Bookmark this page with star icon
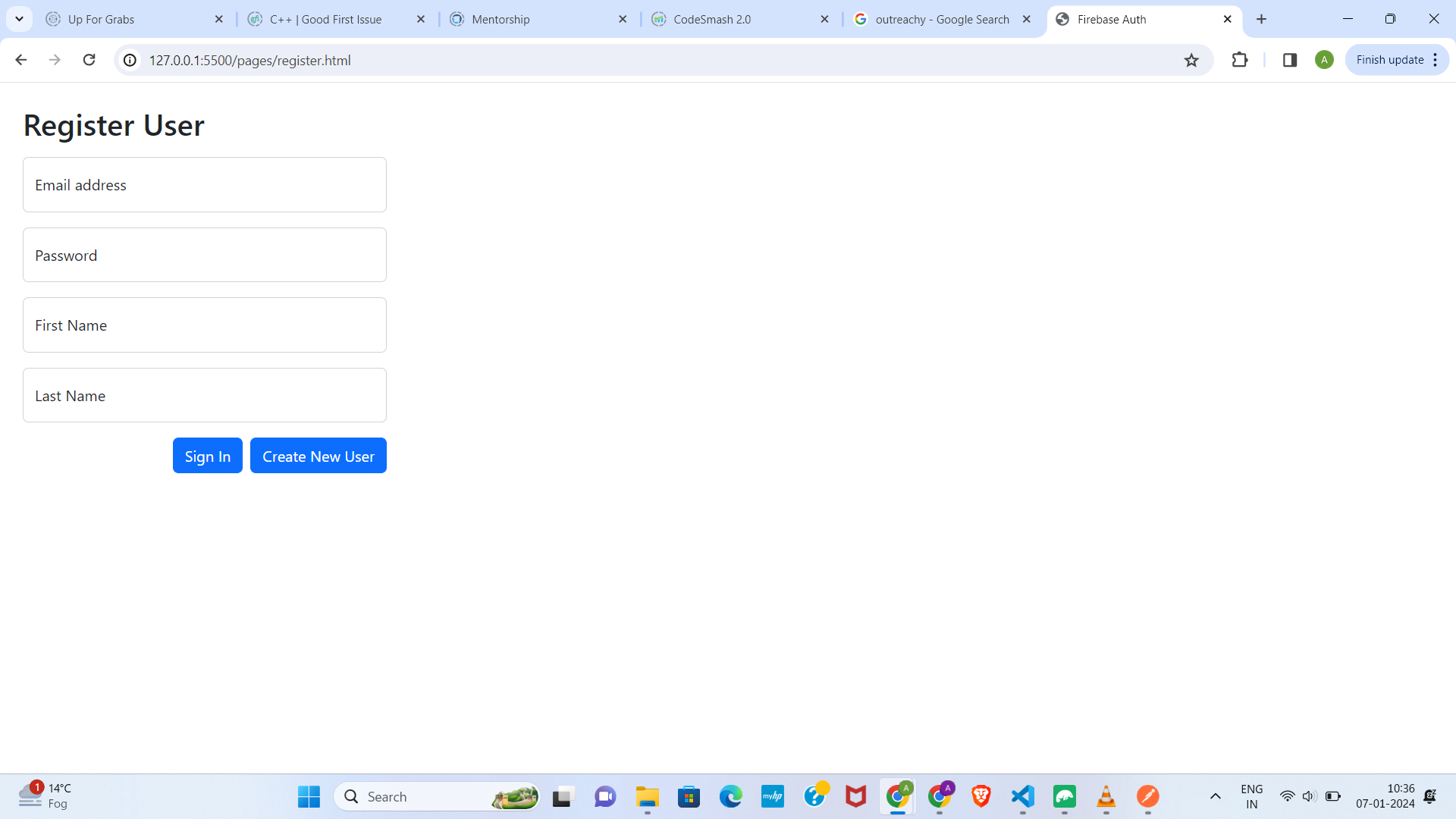The height and width of the screenshot is (819, 1456). point(1191,61)
